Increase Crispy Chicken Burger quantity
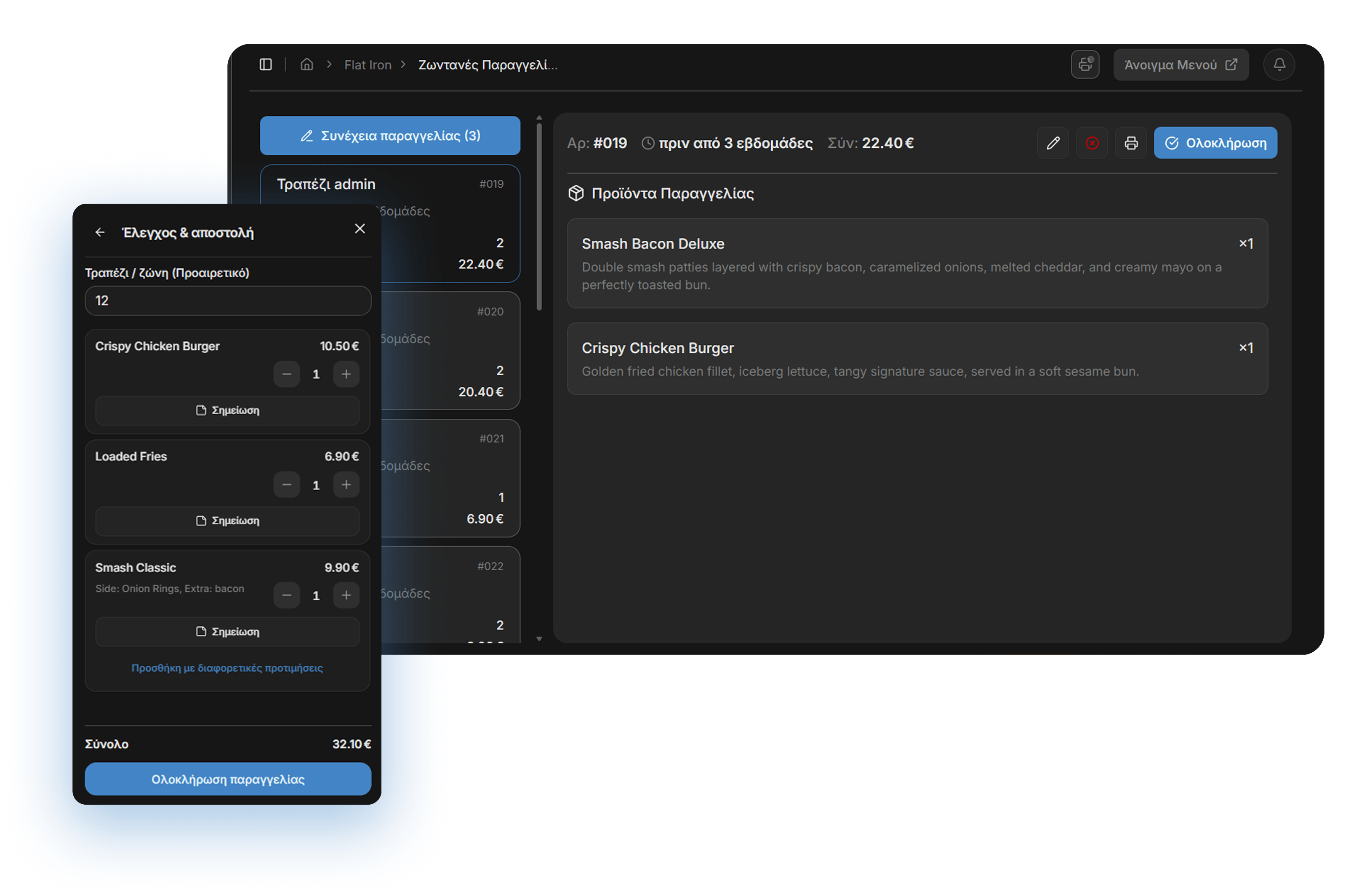Viewport: 1367px width, 896px height. 346,374
